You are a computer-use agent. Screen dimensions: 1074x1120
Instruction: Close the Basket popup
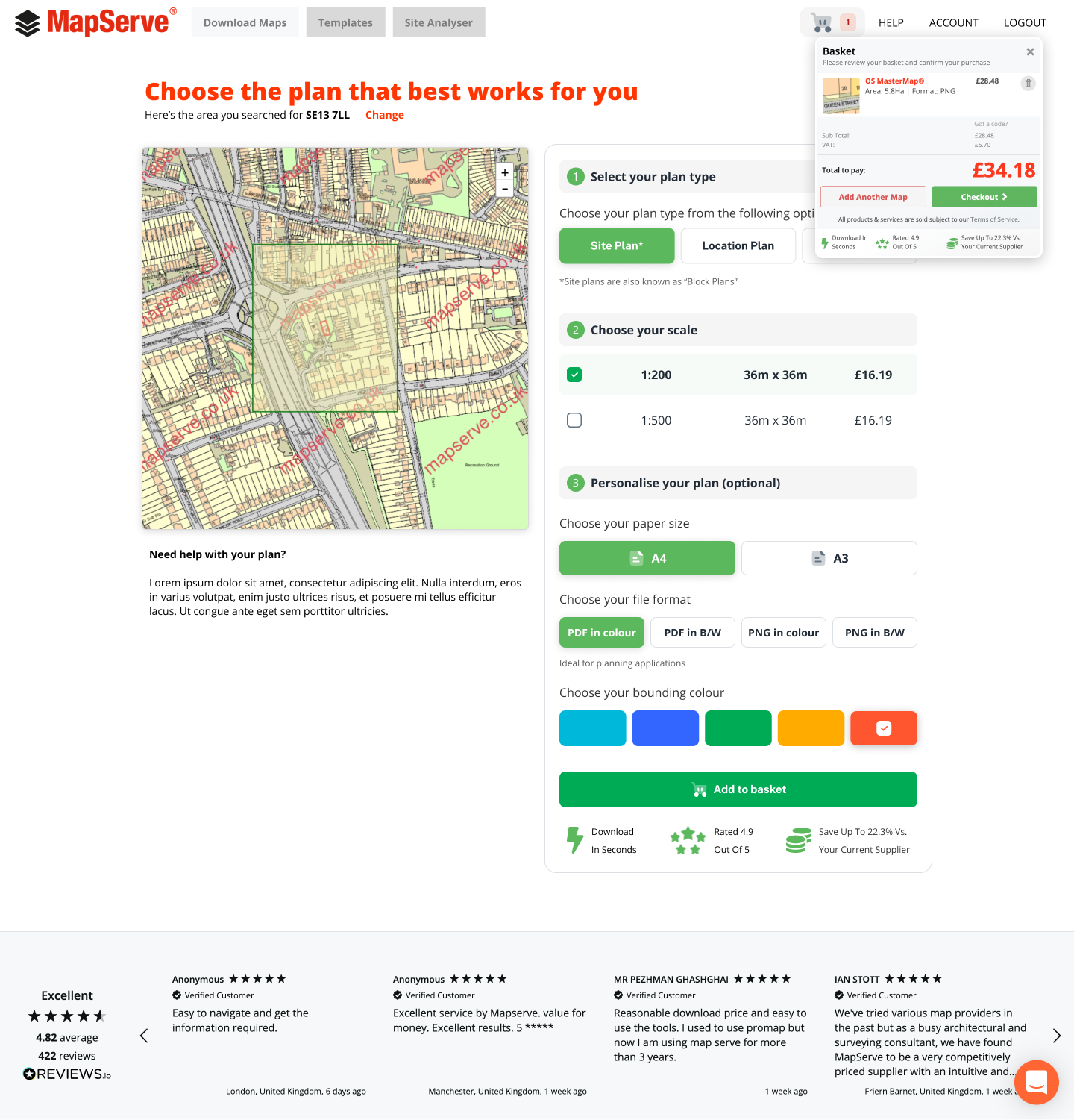[1030, 51]
